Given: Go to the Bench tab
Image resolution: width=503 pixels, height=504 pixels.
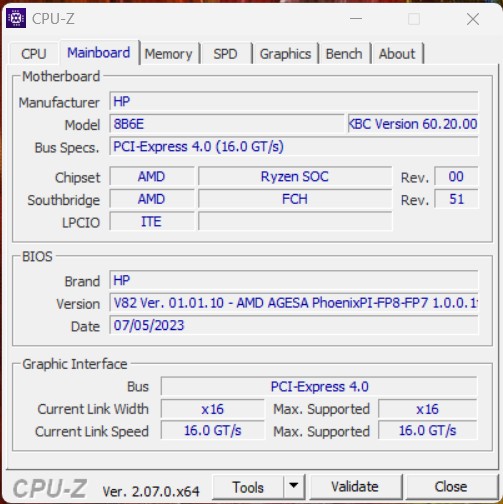Looking at the screenshot, I should tap(344, 54).
